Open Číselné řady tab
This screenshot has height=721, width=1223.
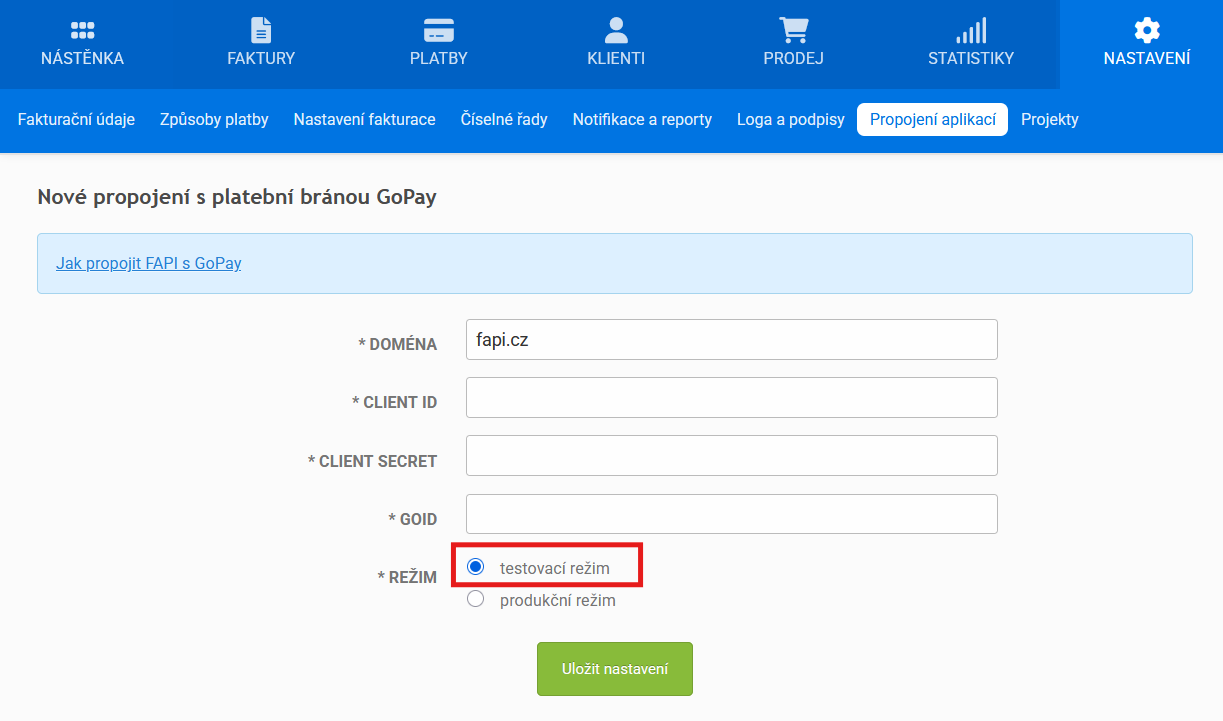click(x=504, y=119)
